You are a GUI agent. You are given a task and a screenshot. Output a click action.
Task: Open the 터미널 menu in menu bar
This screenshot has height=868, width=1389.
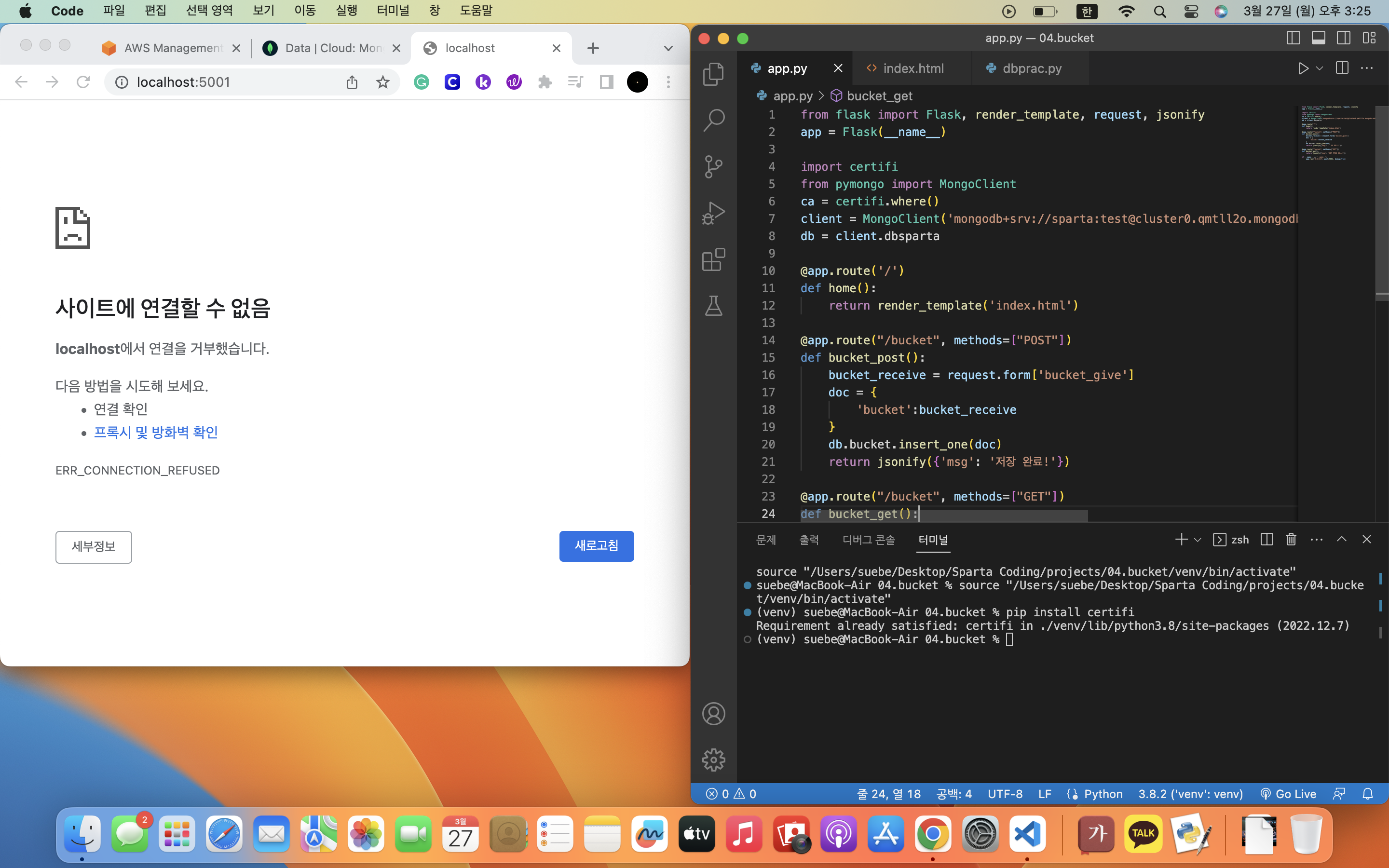[393, 10]
